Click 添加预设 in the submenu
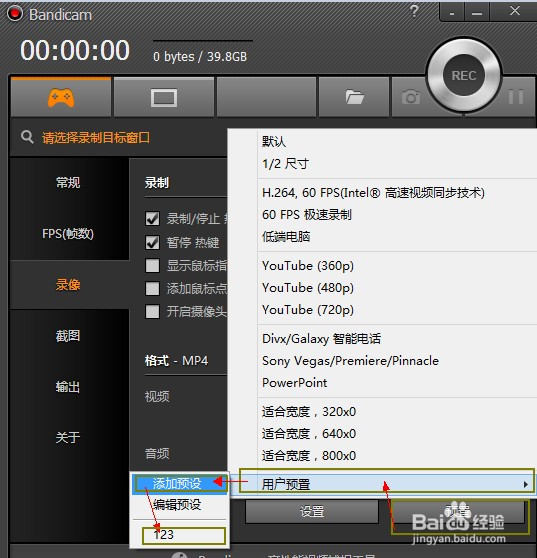 pos(179,484)
